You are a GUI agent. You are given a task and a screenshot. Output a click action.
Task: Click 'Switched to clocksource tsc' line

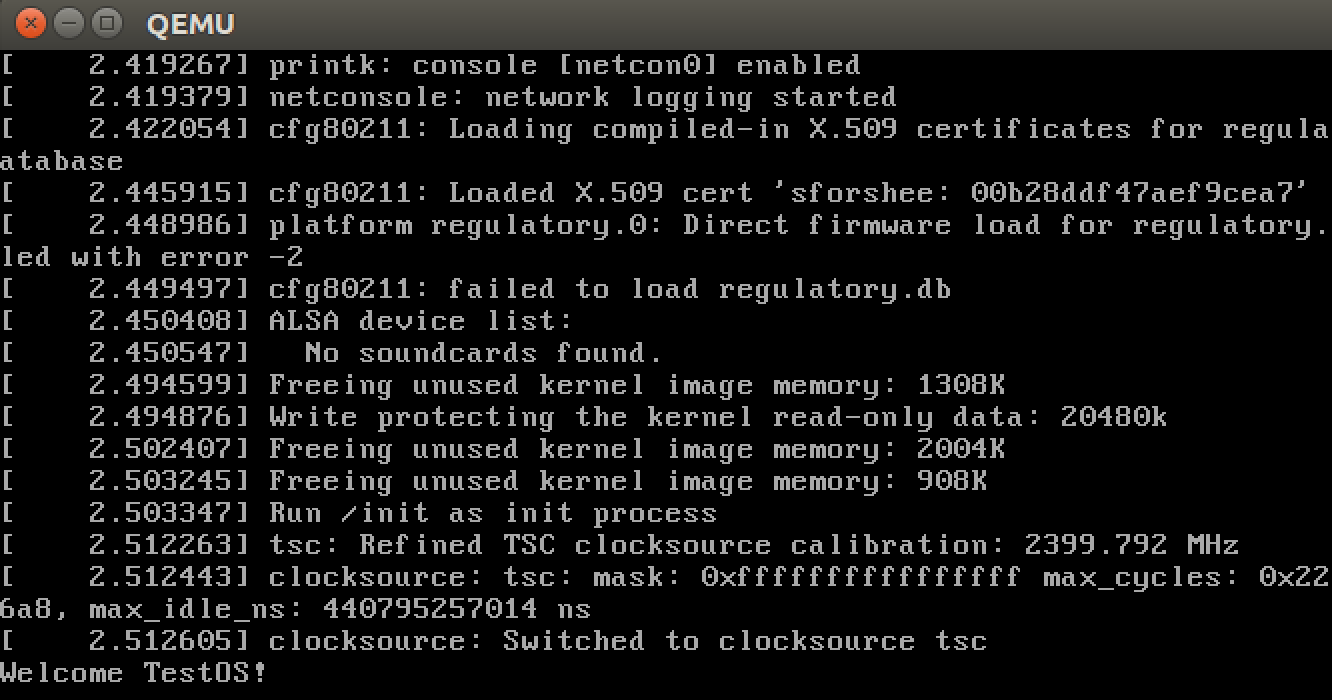pyautogui.click(x=494, y=641)
